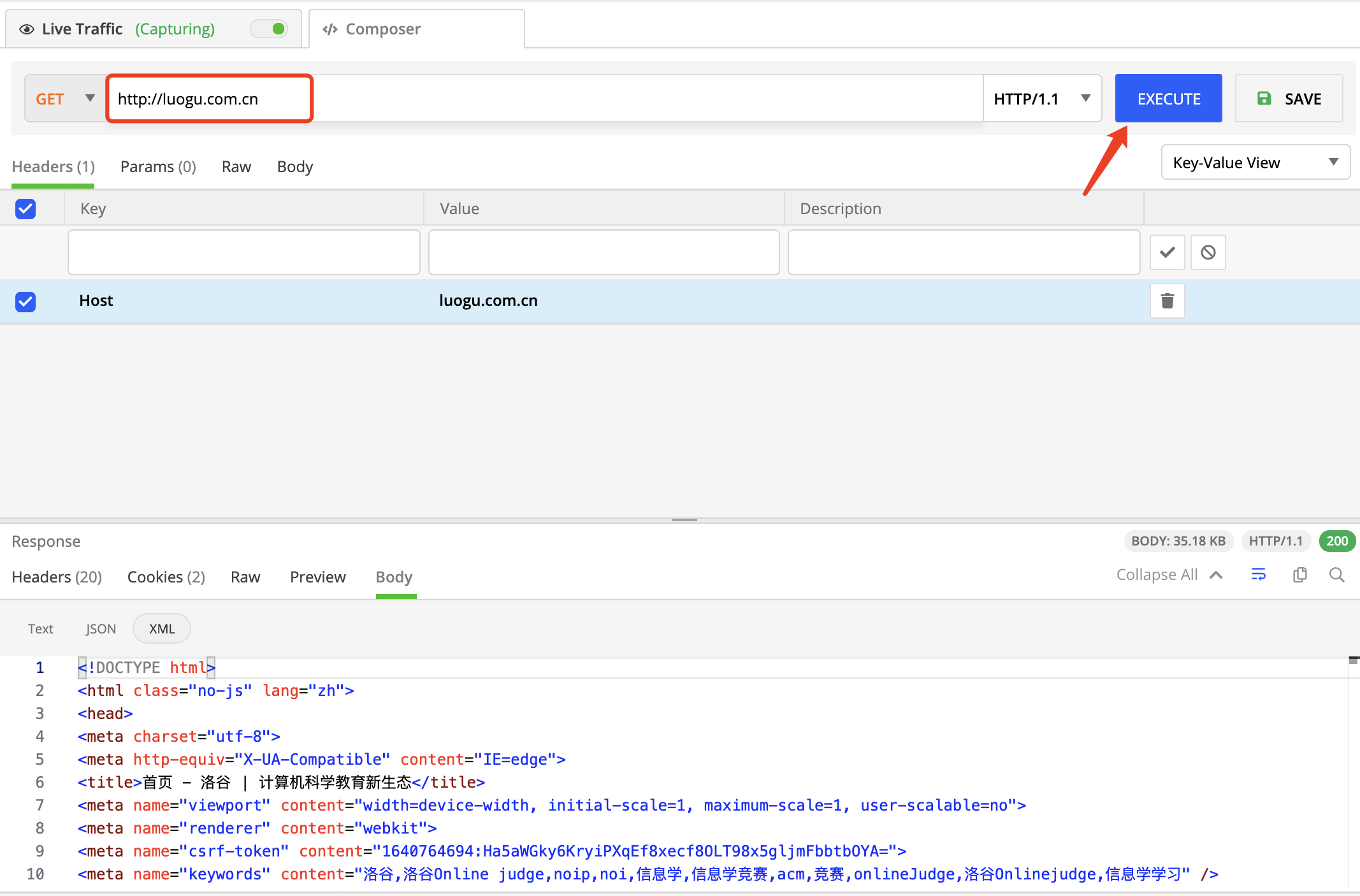Open the GET method dropdown
Image resolution: width=1360 pixels, height=896 pixels.
coord(65,99)
